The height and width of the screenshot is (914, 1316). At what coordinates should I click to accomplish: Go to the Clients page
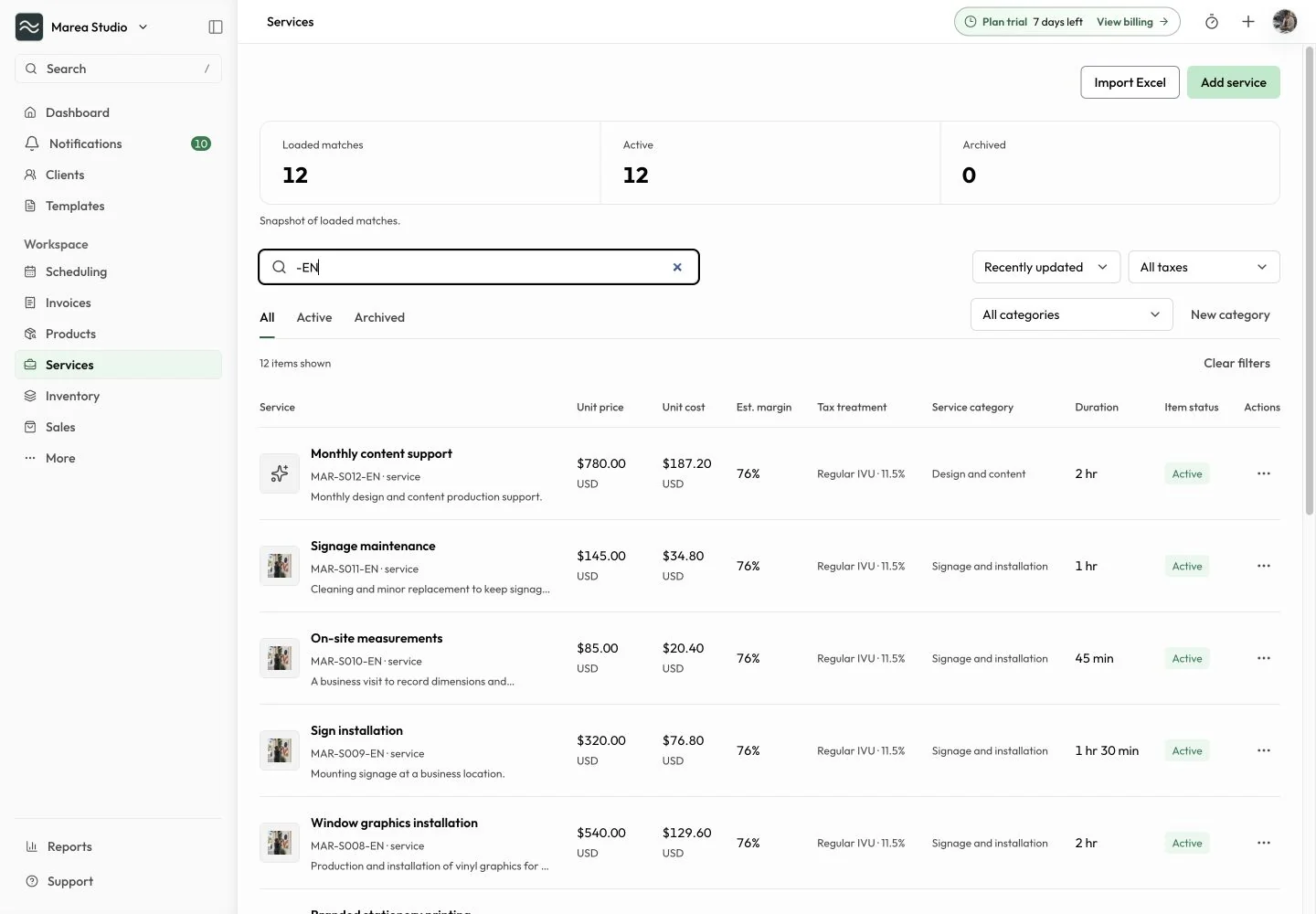pyautogui.click(x=118, y=175)
